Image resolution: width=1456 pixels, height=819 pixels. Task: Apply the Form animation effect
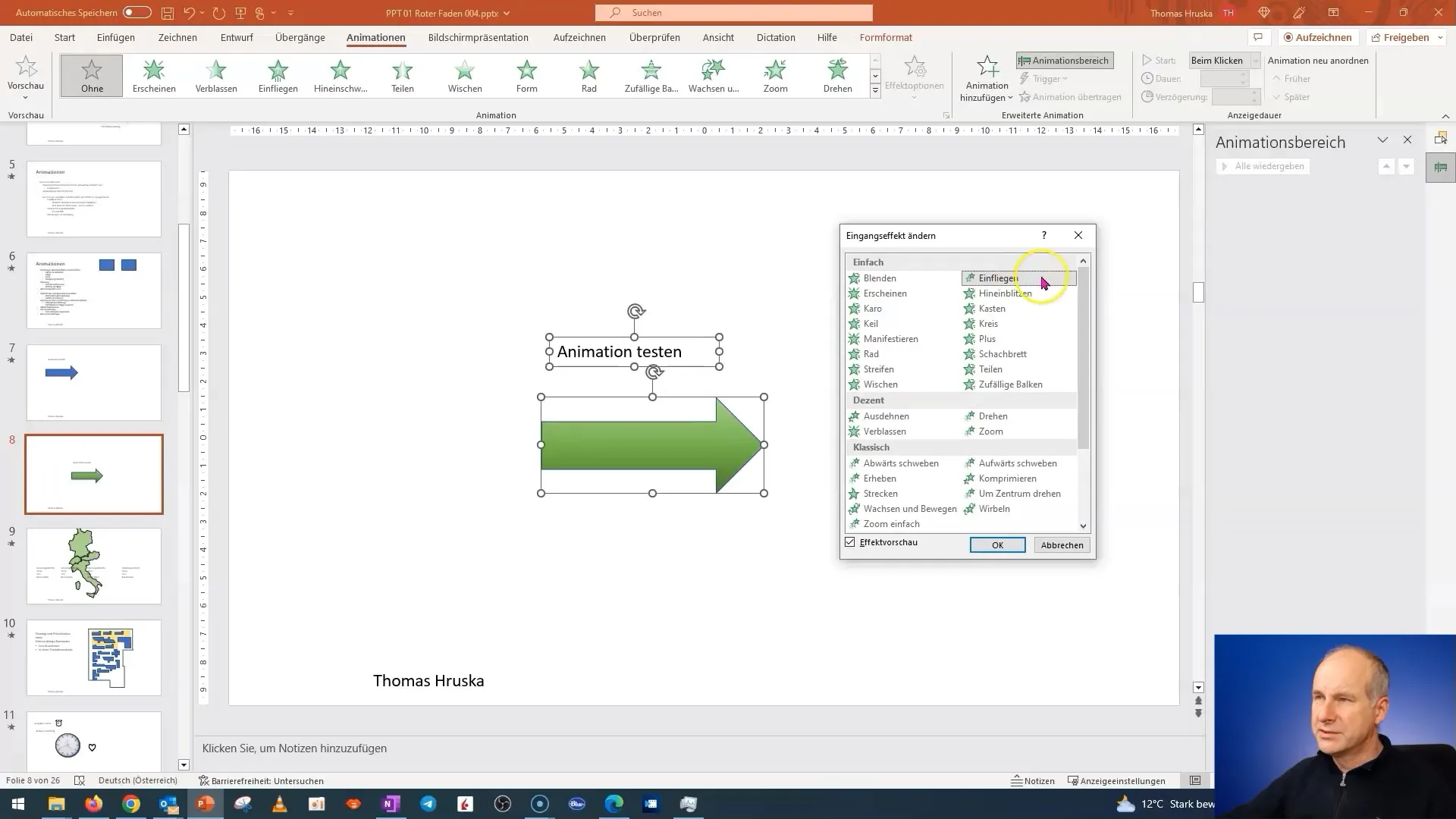(x=527, y=76)
